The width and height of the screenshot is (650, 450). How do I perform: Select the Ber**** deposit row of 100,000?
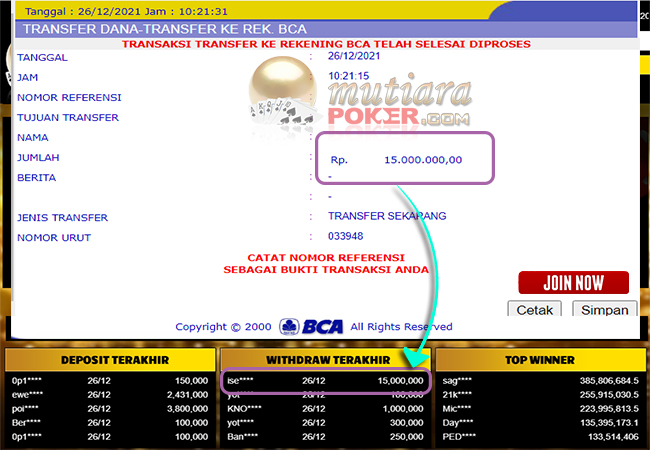[110, 423]
